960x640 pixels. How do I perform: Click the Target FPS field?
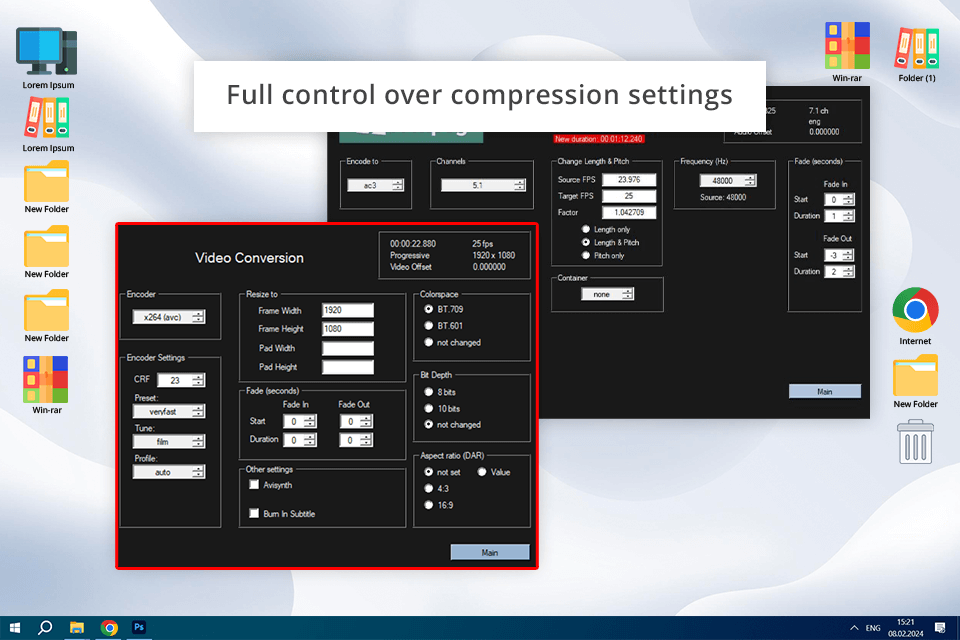click(x=629, y=196)
